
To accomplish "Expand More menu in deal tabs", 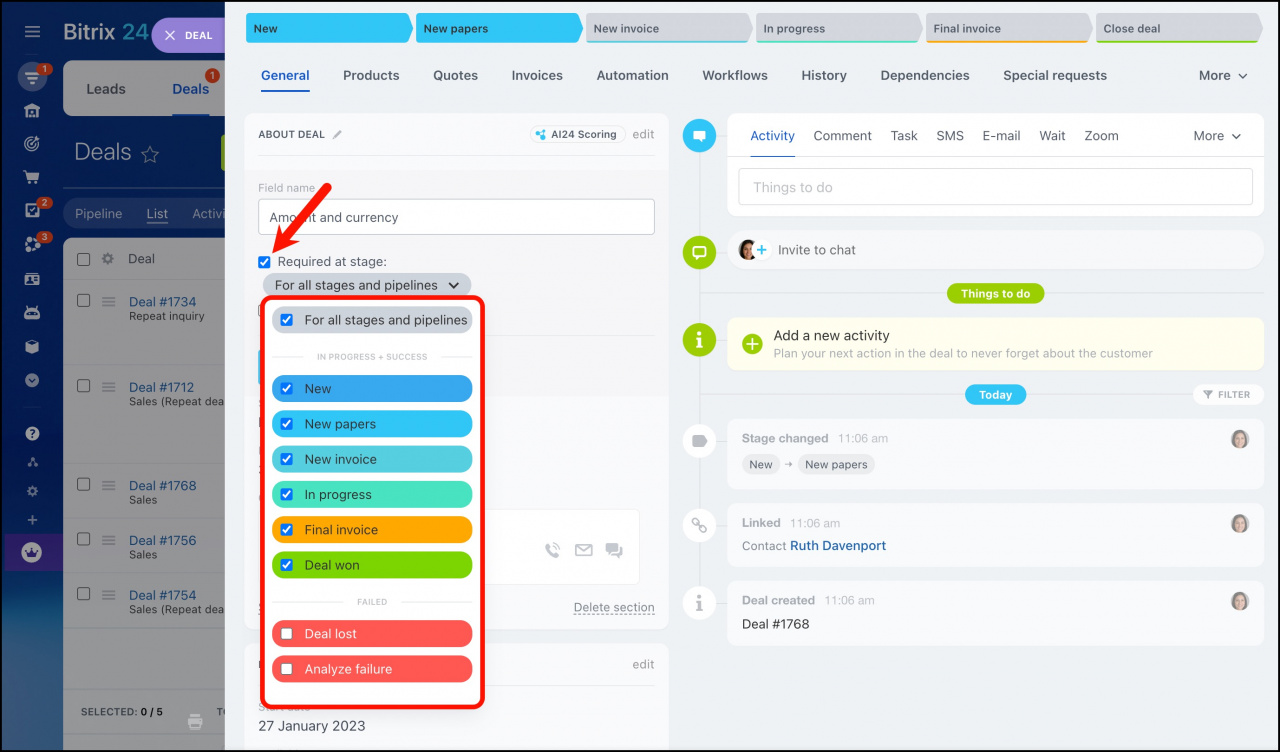I will pyautogui.click(x=1223, y=75).
